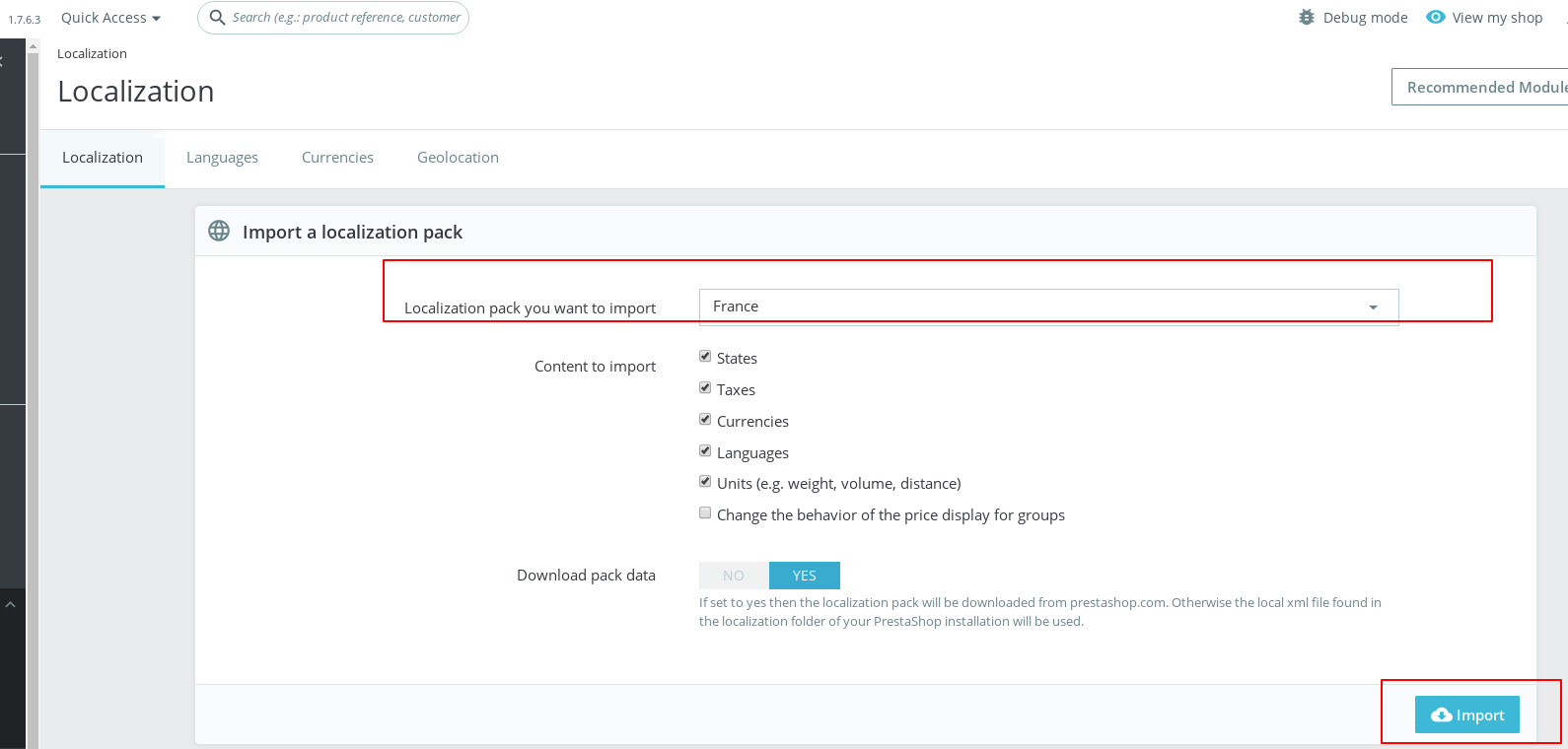Click the Localization breadcrumb link
Screen dimensions: 1568x749
[92, 54]
